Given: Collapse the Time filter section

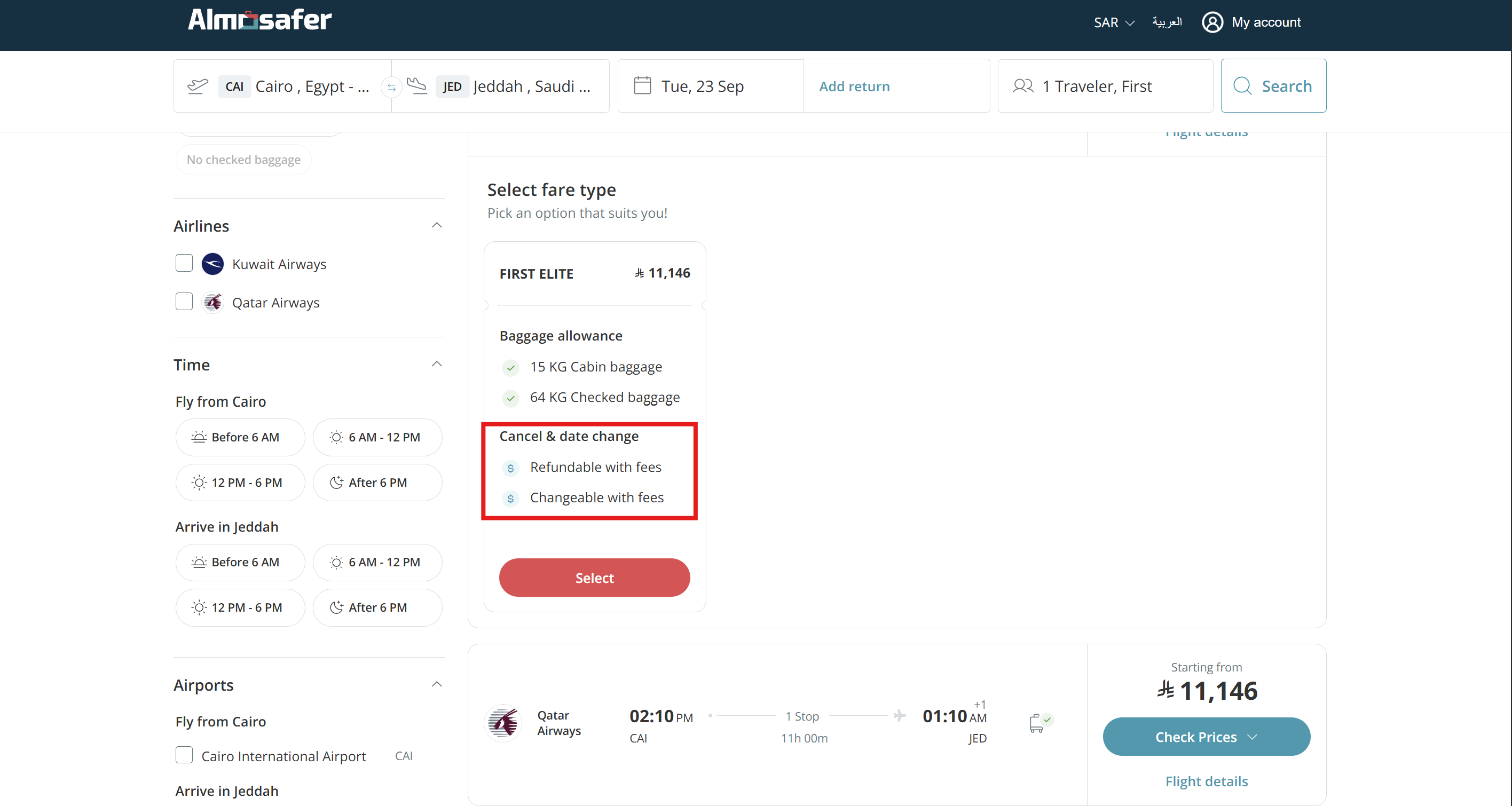Looking at the screenshot, I should coord(437,364).
